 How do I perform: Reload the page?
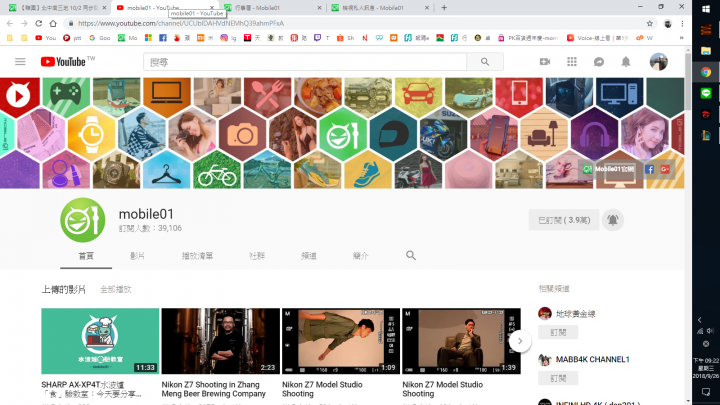click(39, 23)
